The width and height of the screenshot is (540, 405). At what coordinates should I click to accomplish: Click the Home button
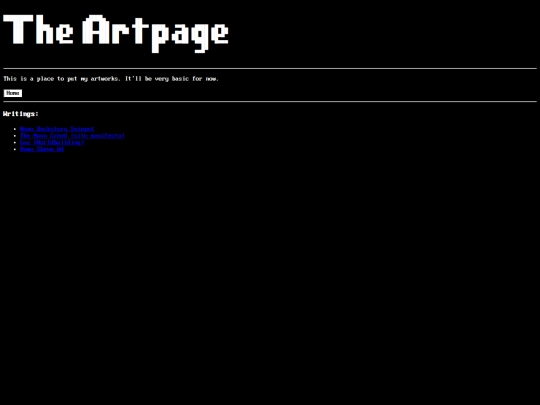(x=13, y=93)
